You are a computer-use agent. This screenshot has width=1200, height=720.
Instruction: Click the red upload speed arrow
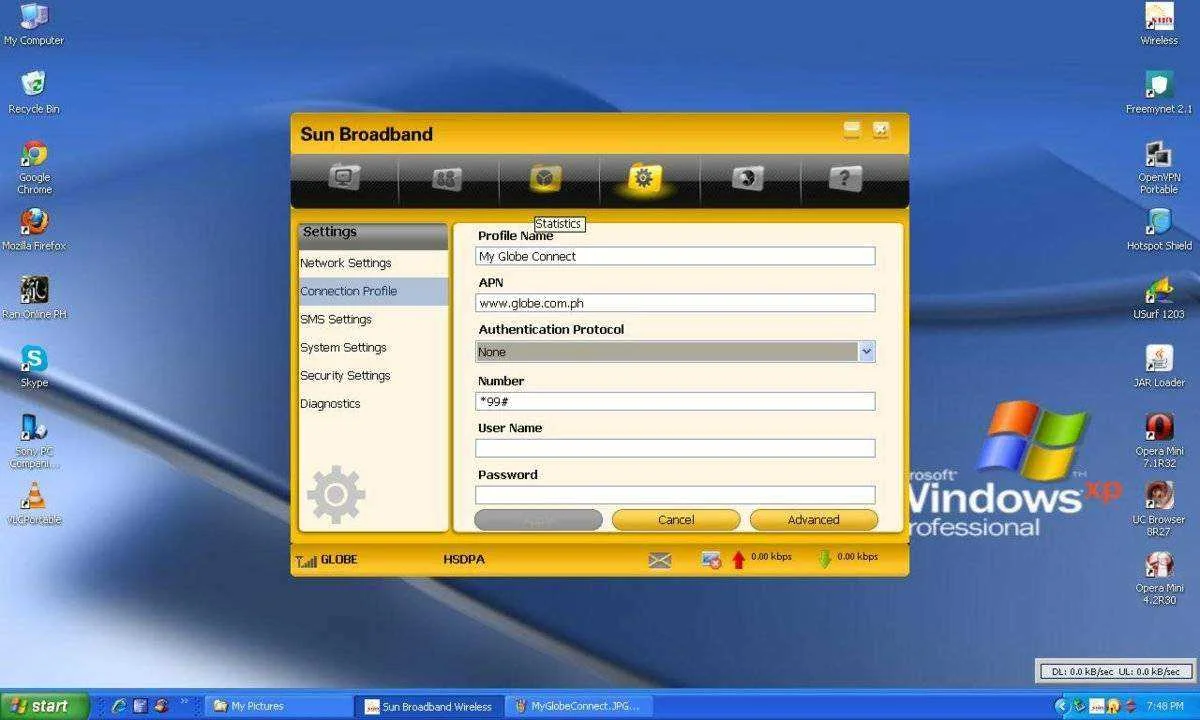[x=739, y=559]
